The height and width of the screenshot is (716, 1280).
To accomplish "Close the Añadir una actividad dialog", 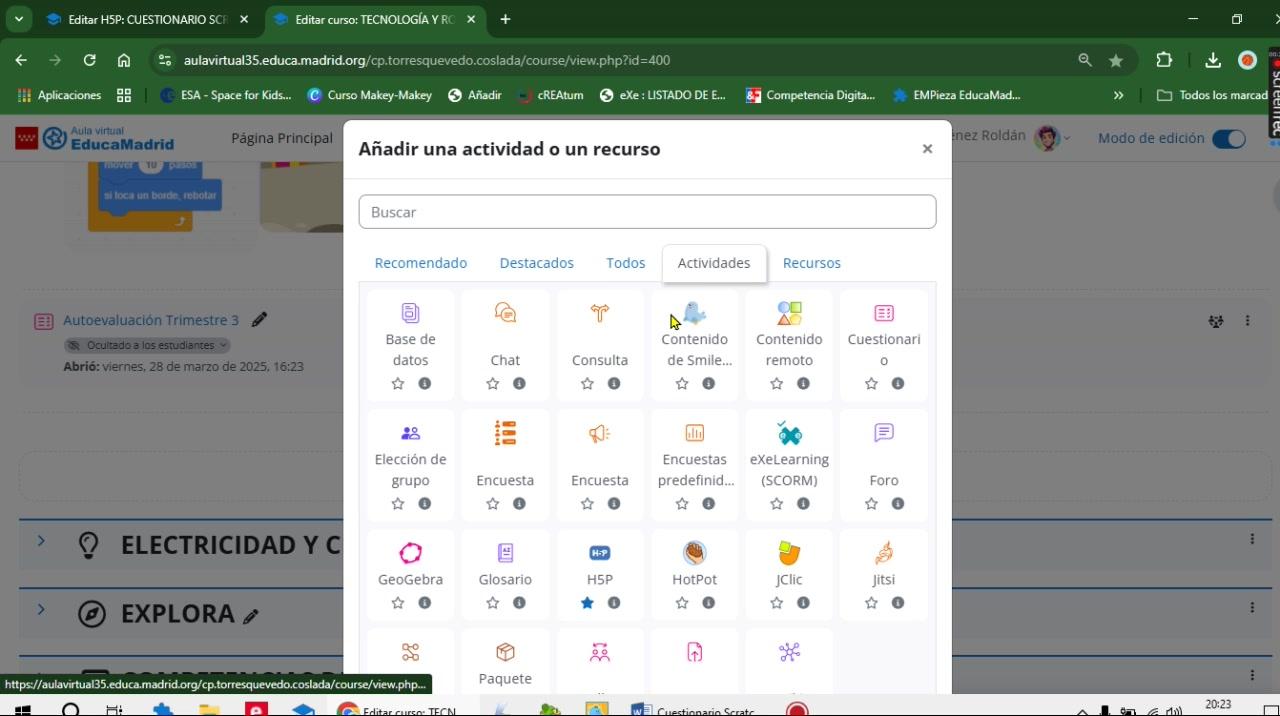I will (927, 149).
